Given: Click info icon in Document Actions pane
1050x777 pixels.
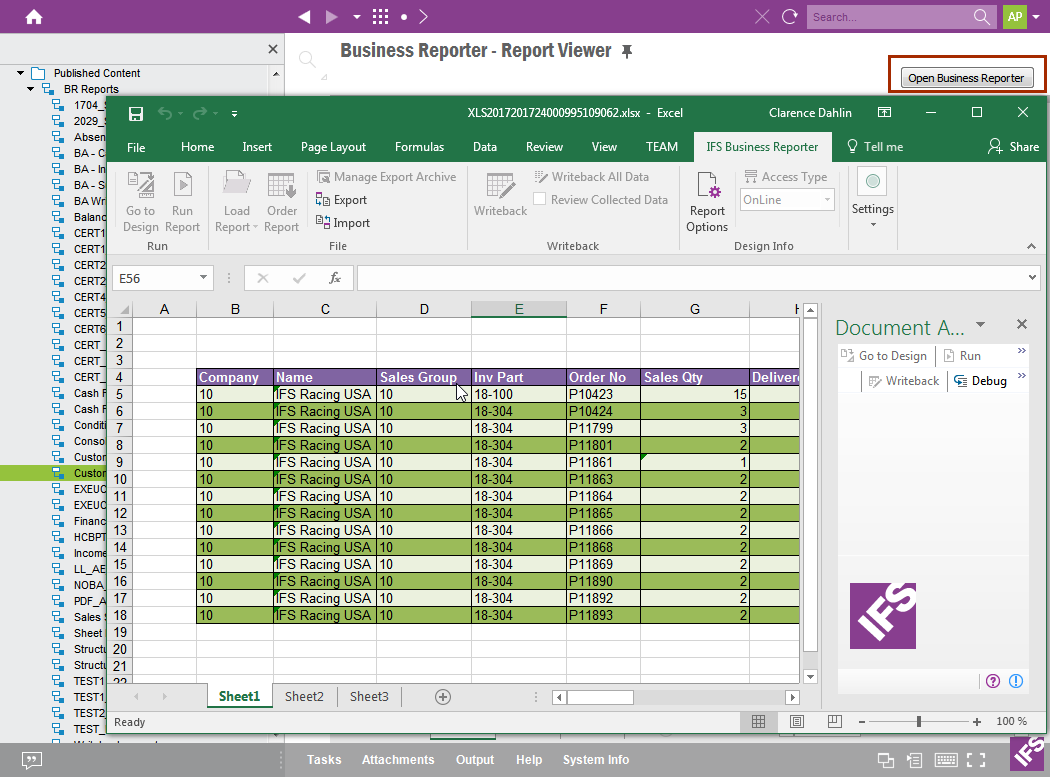Looking at the screenshot, I should (1016, 681).
